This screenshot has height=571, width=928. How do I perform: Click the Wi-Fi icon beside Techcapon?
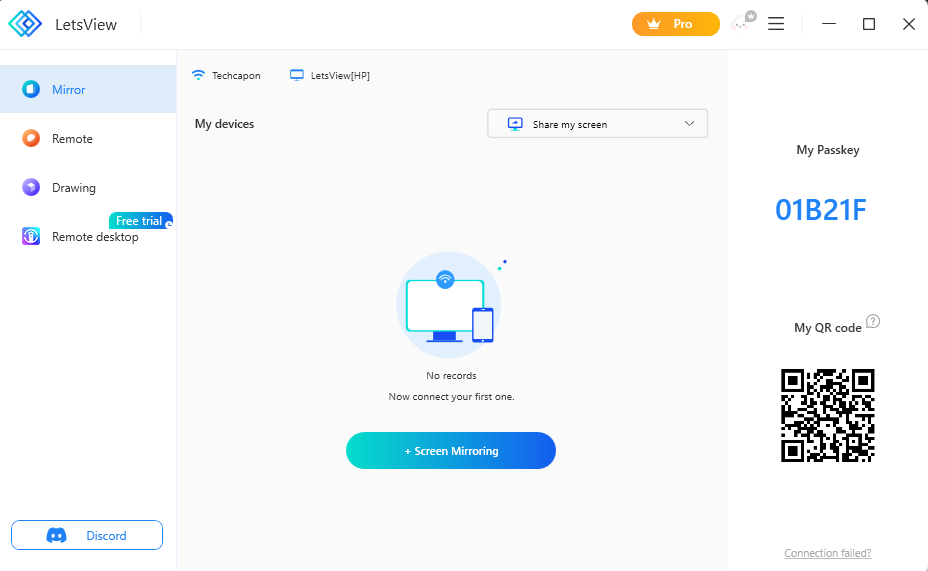(x=198, y=75)
